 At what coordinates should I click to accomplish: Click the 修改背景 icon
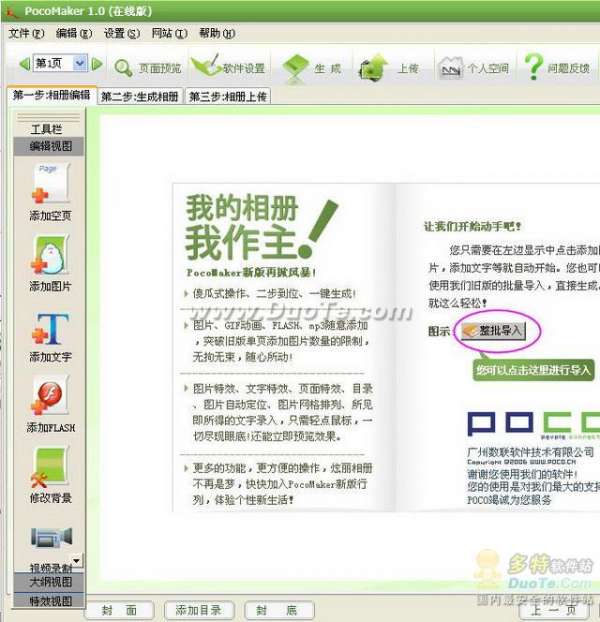[50, 467]
